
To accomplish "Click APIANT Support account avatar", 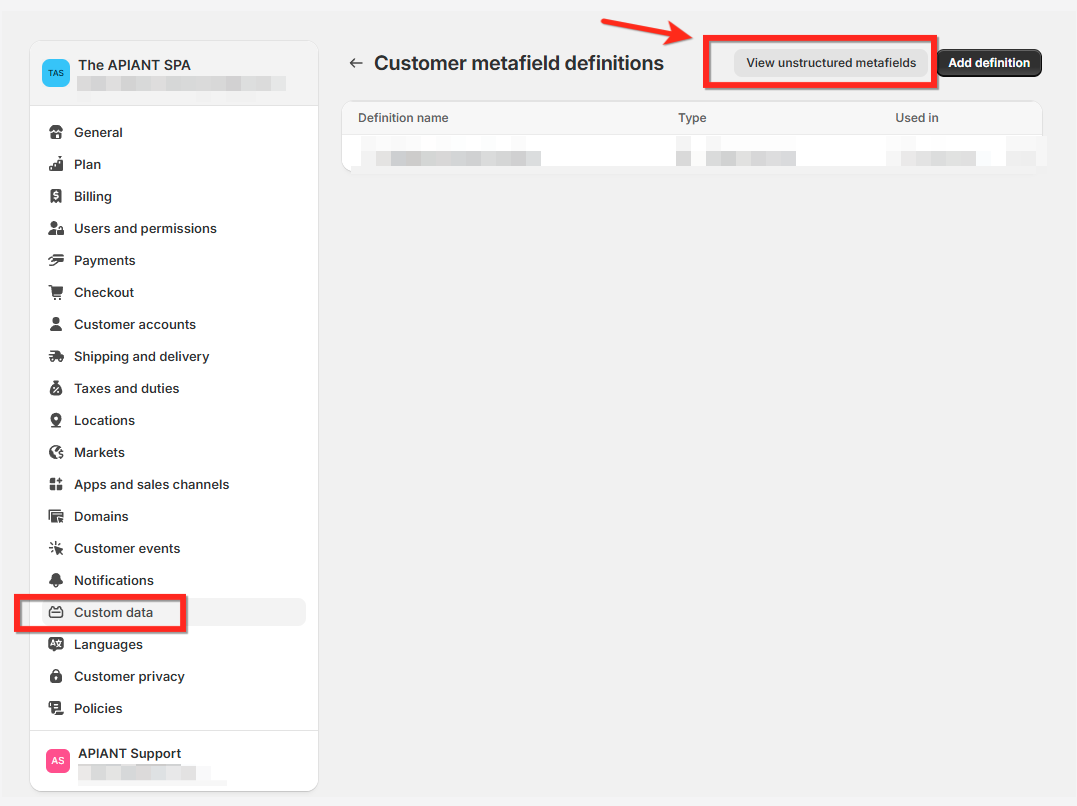I will point(58,761).
